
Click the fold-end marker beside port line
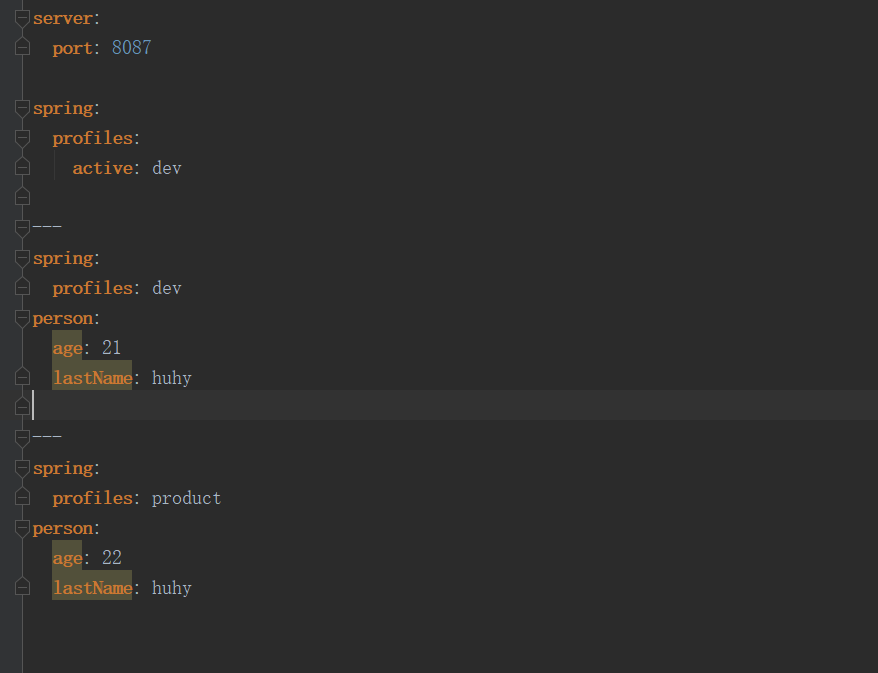pos(22,48)
